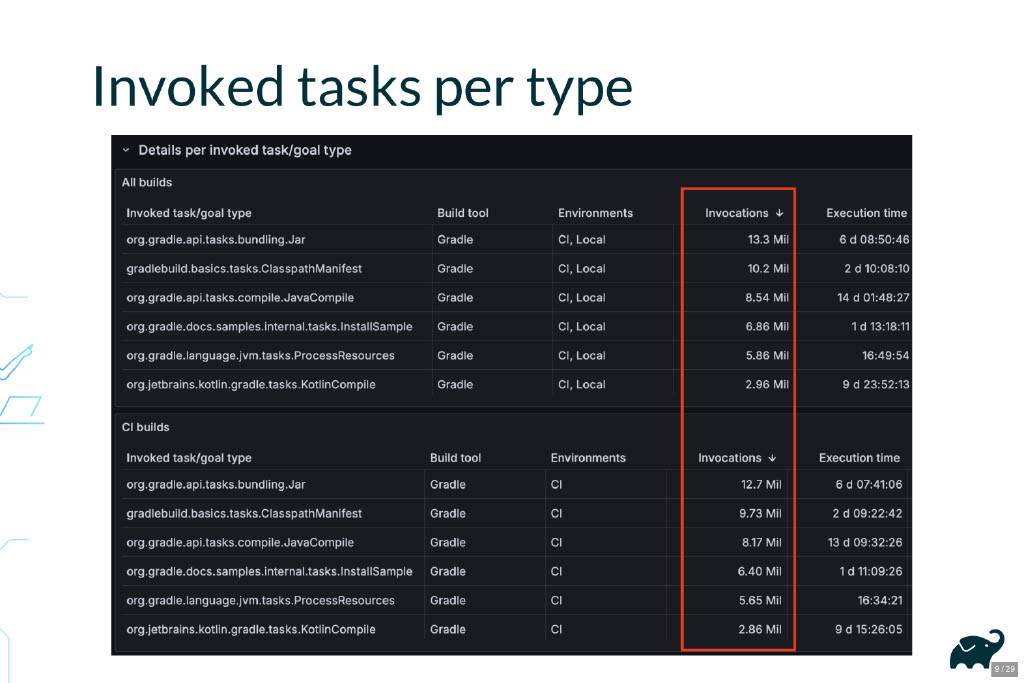Sort CI builds by Execution time header
Image resolution: width=1024 pixels, height=683 pixels.
click(x=859, y=458)
